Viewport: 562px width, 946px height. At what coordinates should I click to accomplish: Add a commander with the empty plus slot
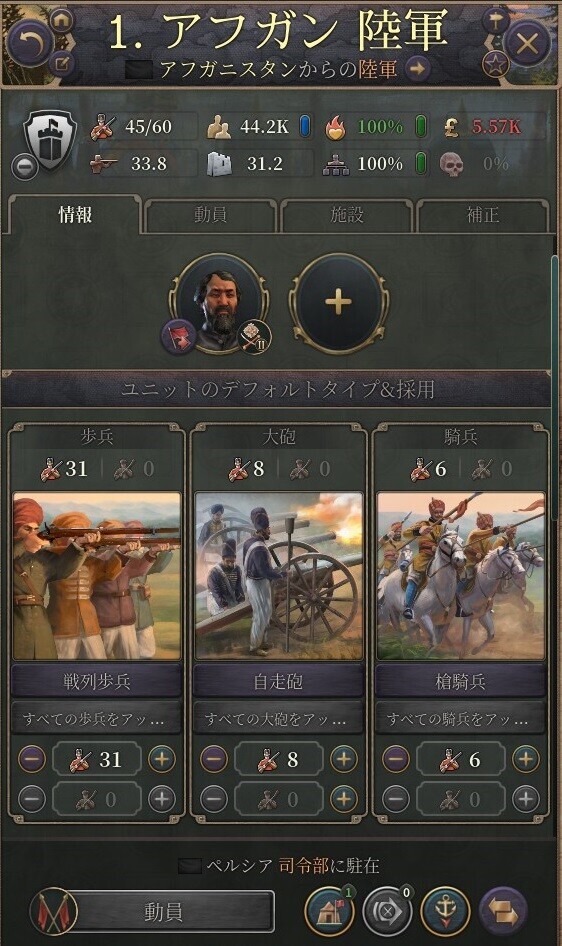339,302
